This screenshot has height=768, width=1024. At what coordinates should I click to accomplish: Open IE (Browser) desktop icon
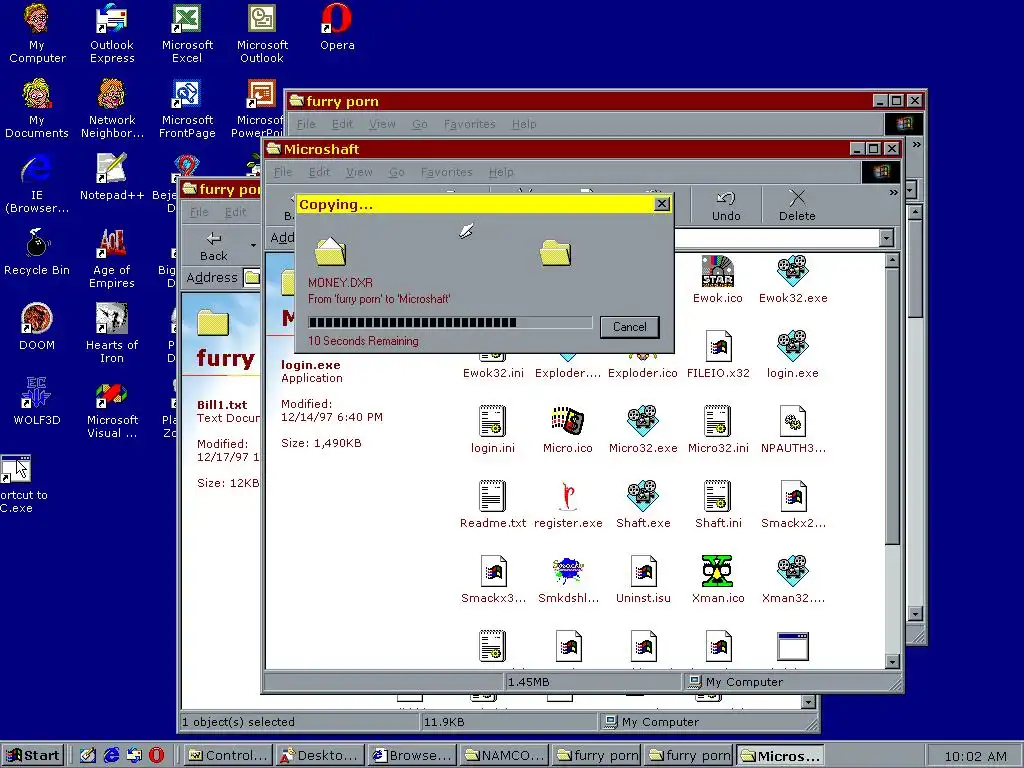tap(37, 184)
